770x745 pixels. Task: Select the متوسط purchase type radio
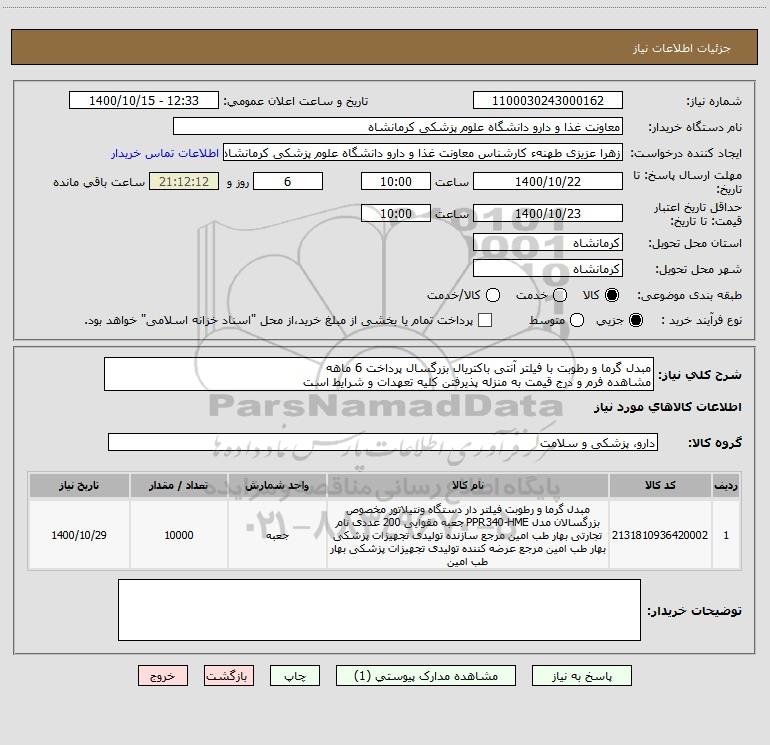click(577, 320)
